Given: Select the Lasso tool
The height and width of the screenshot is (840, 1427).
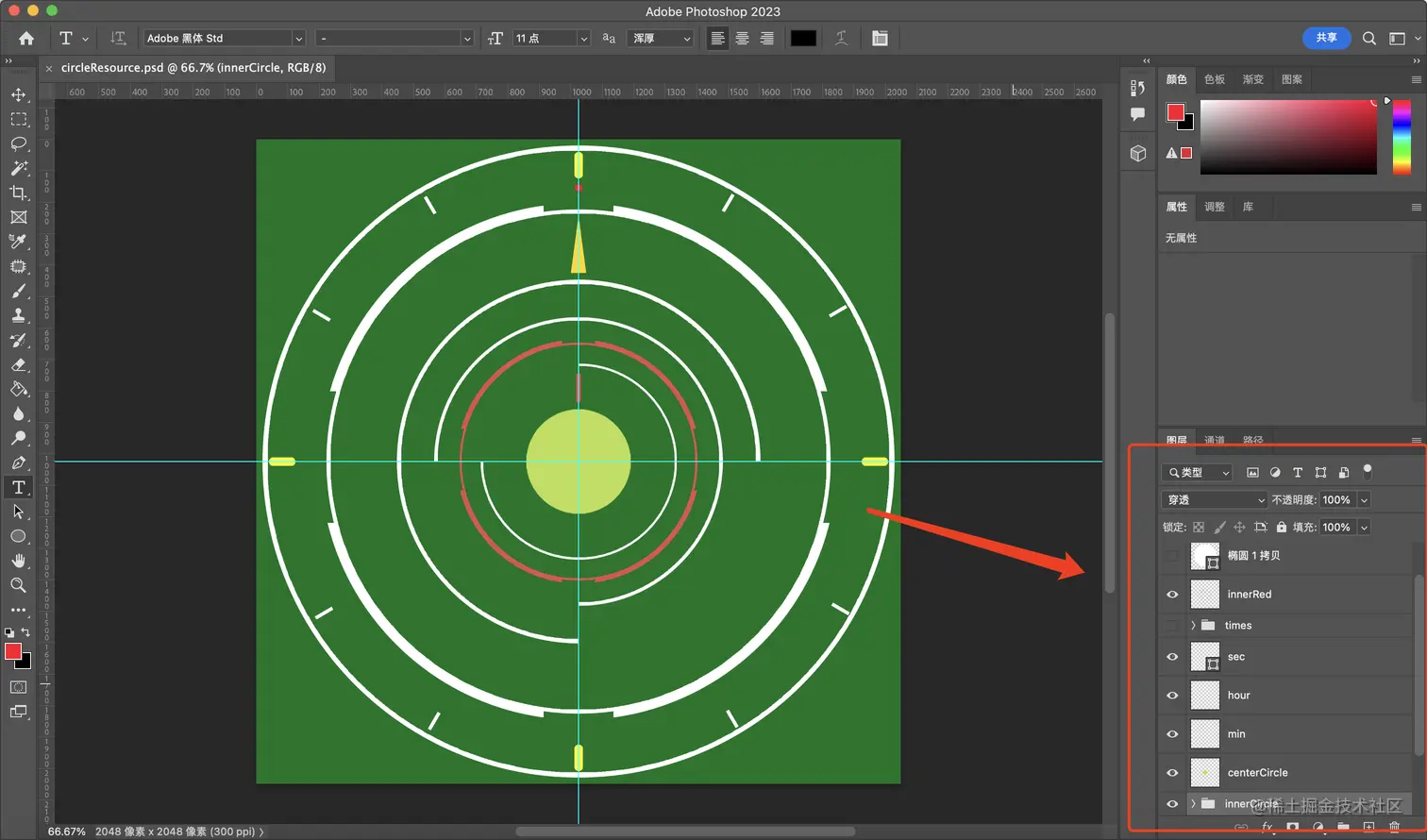Looking at the screenshot, I should pos(18,143).
